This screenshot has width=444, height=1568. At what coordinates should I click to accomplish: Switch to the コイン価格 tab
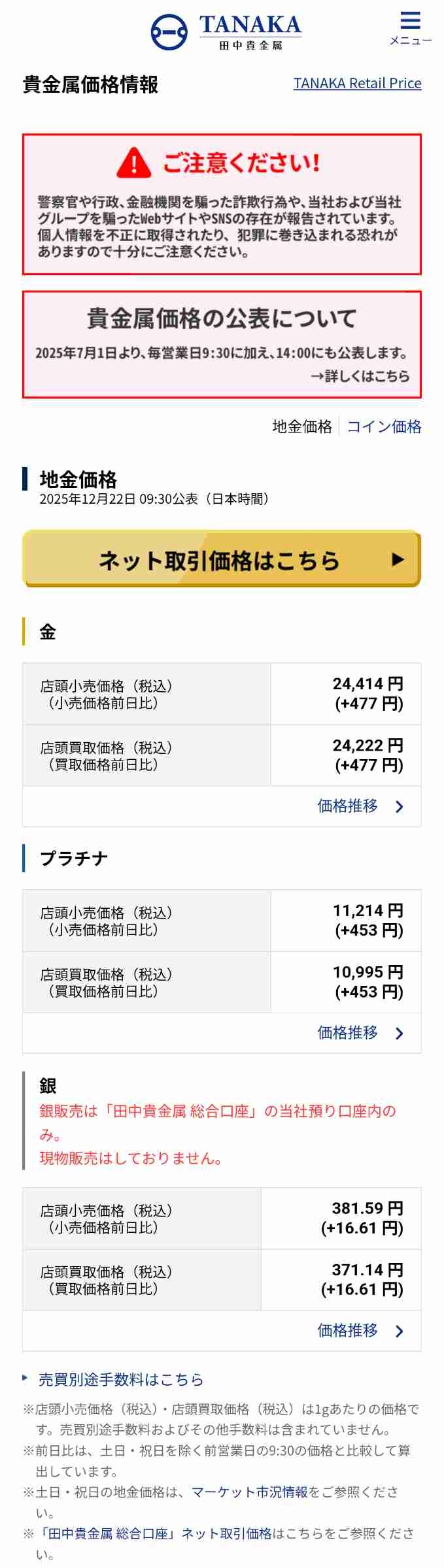[384, 427]
